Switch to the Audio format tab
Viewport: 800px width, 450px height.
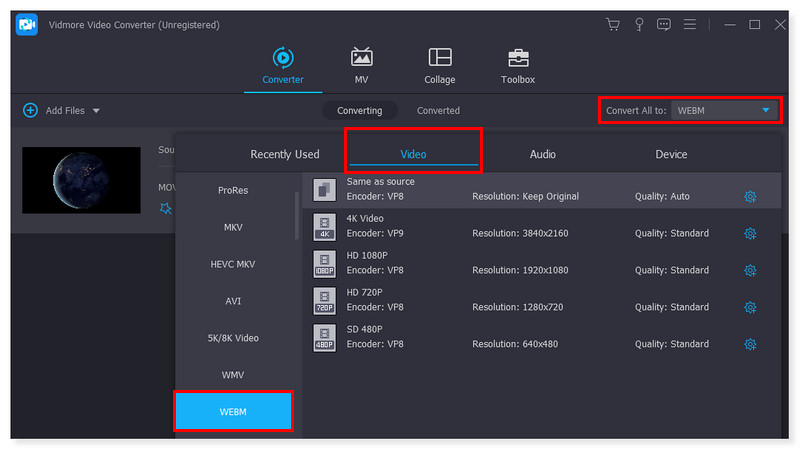tap(542, 154)
